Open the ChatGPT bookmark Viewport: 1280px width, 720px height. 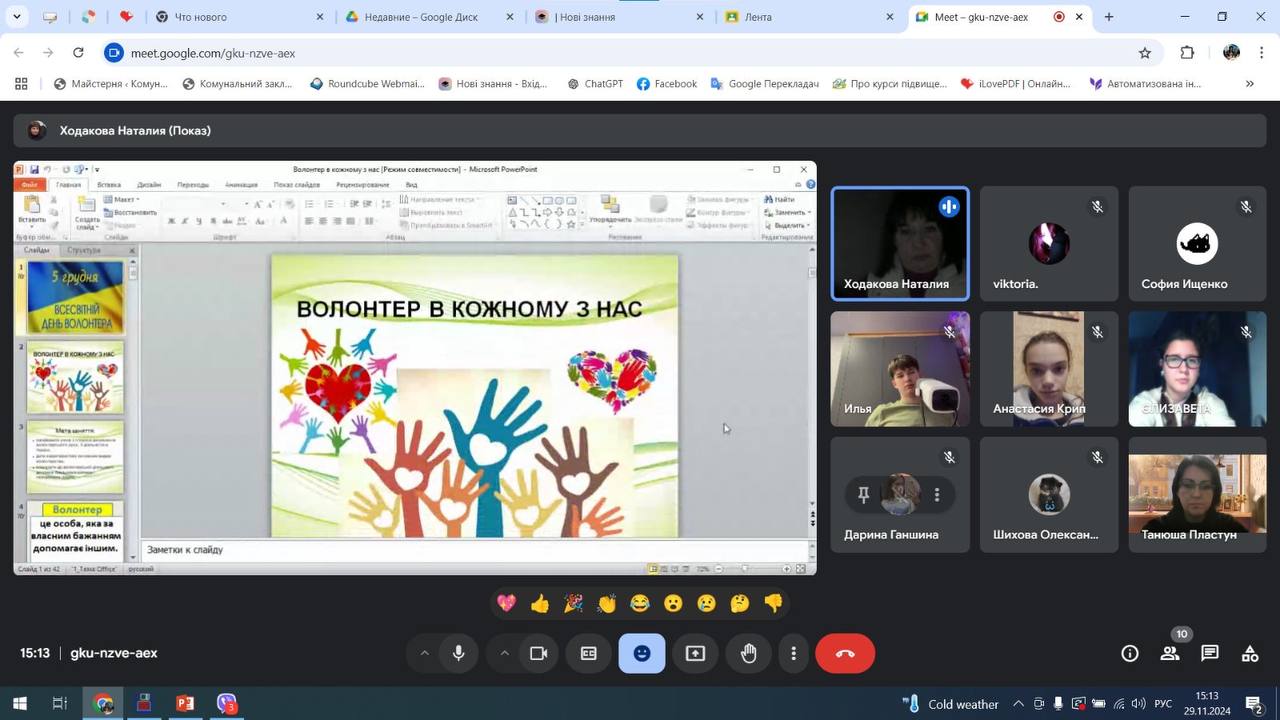point(594,84)
